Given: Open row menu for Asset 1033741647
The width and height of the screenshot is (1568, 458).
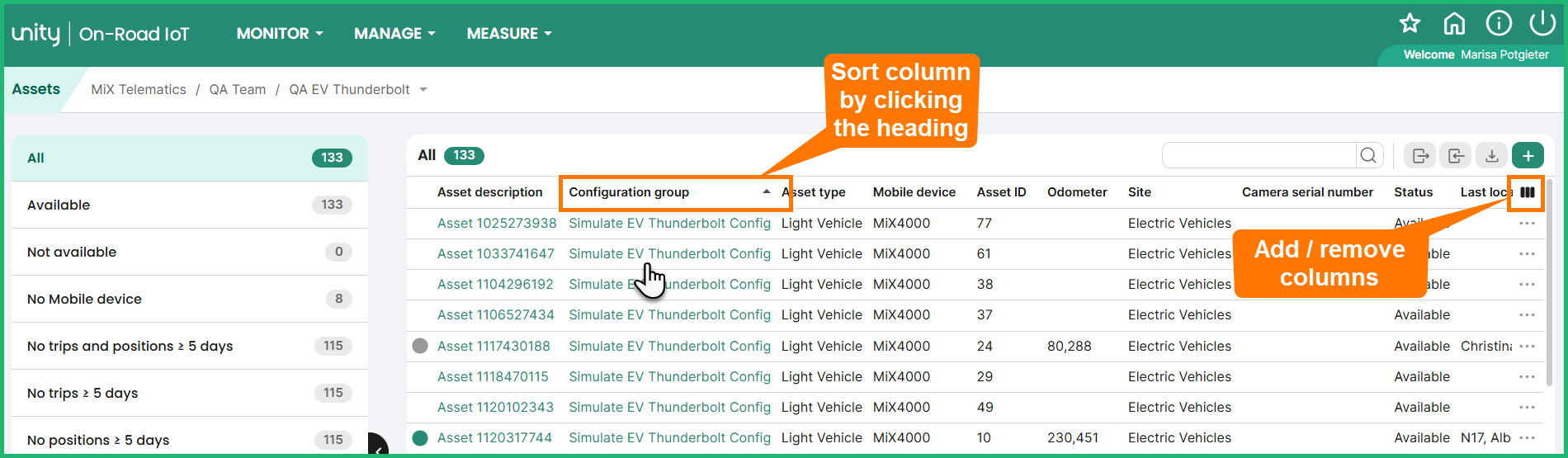Looking at the screenshot, I should [x=1527, y=254].
